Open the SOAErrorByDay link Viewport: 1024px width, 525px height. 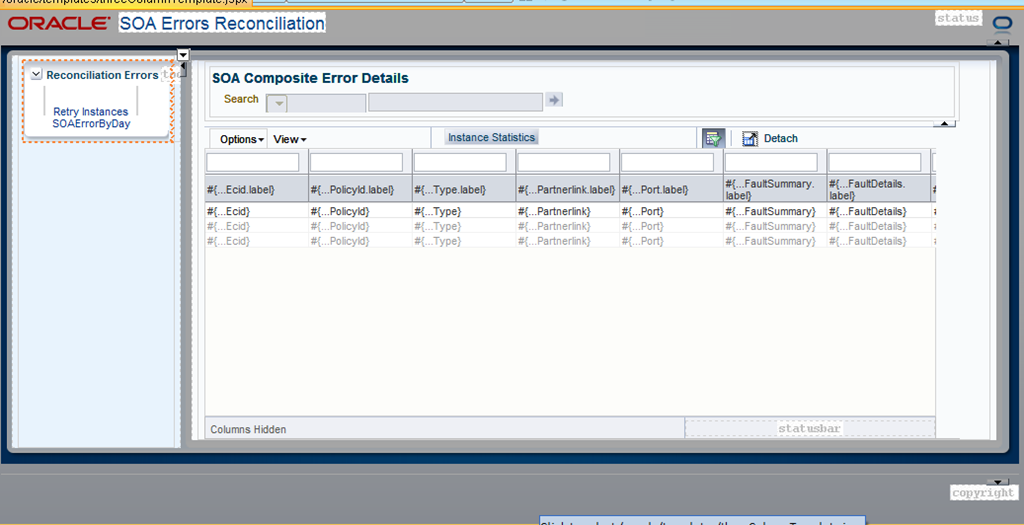pos(91,123)
